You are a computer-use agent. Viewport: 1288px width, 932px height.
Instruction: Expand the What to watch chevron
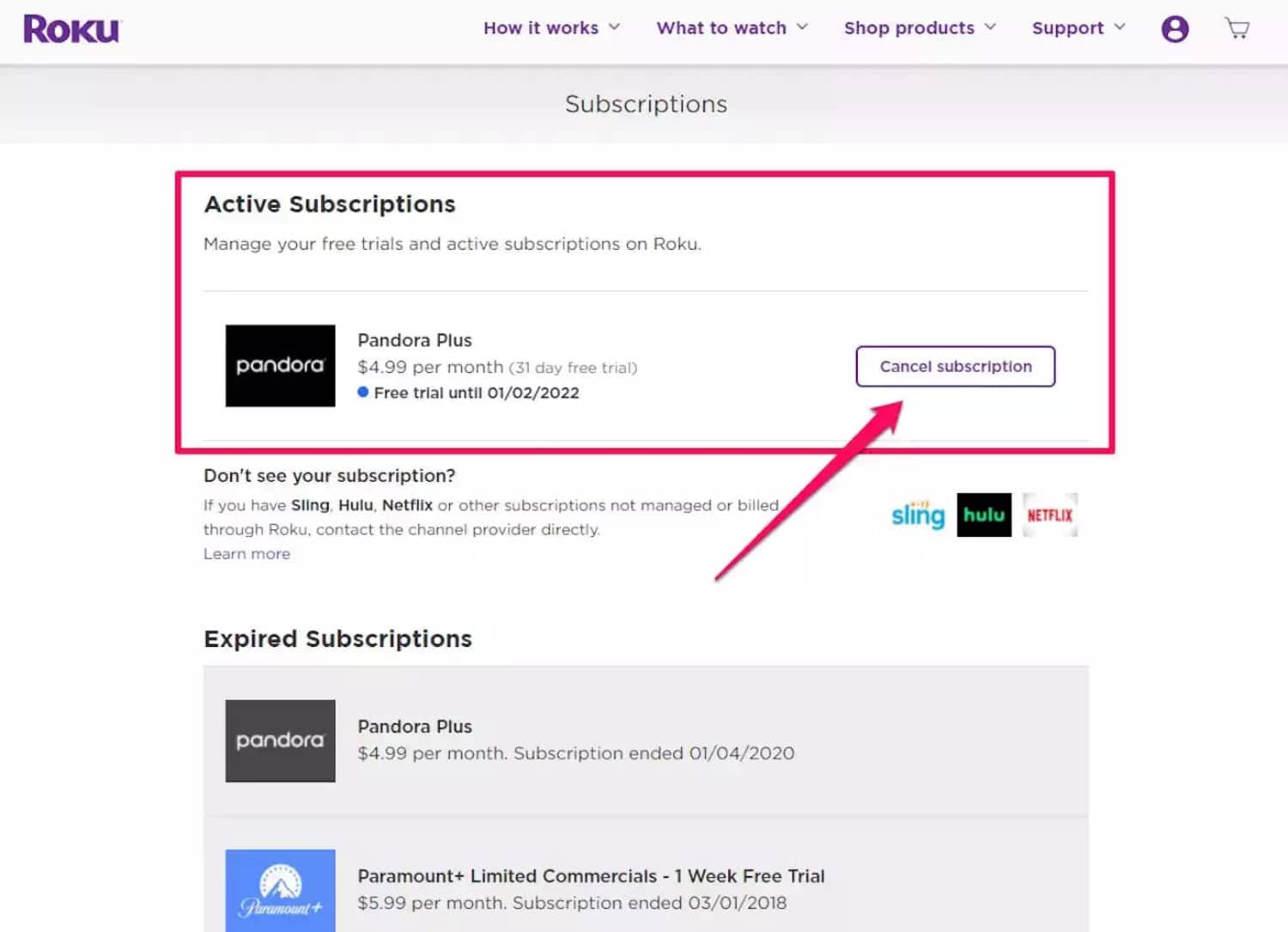[802, 27]
